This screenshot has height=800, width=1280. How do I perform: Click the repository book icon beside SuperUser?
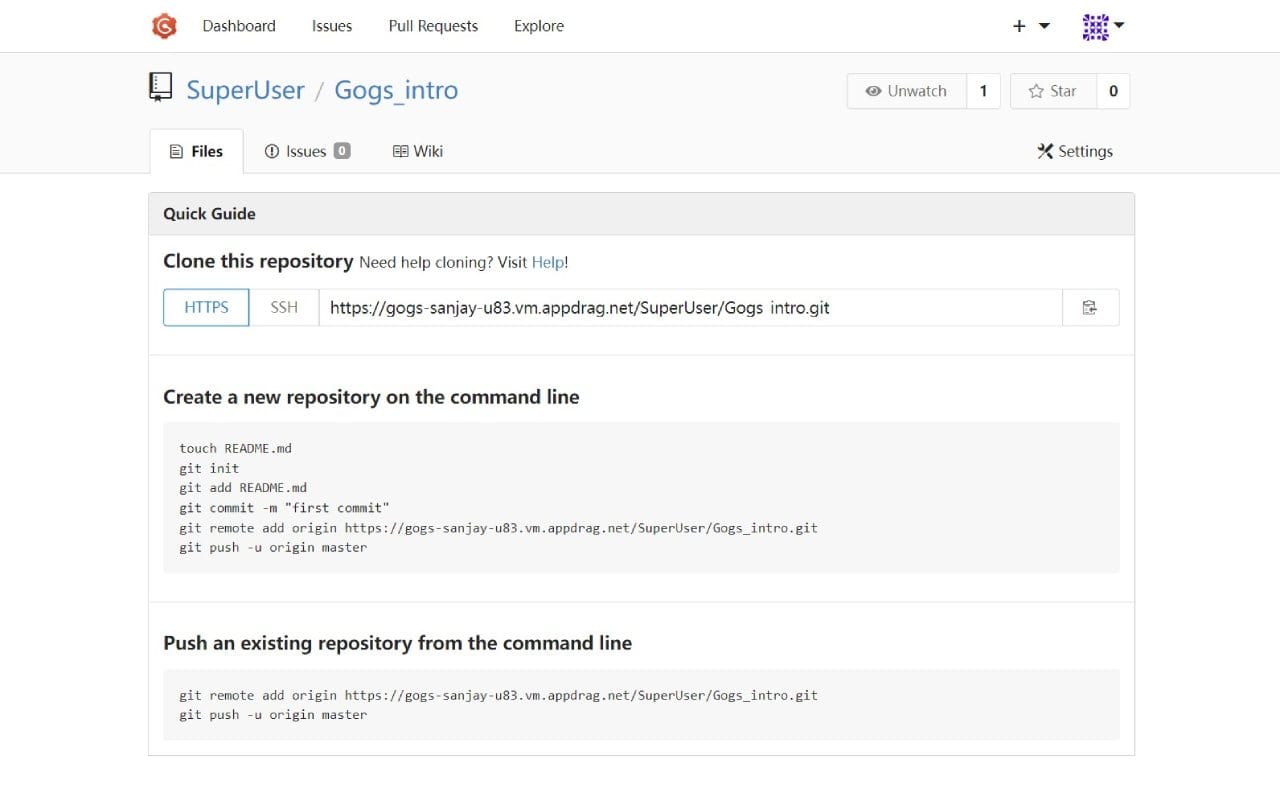pos(160,88)
